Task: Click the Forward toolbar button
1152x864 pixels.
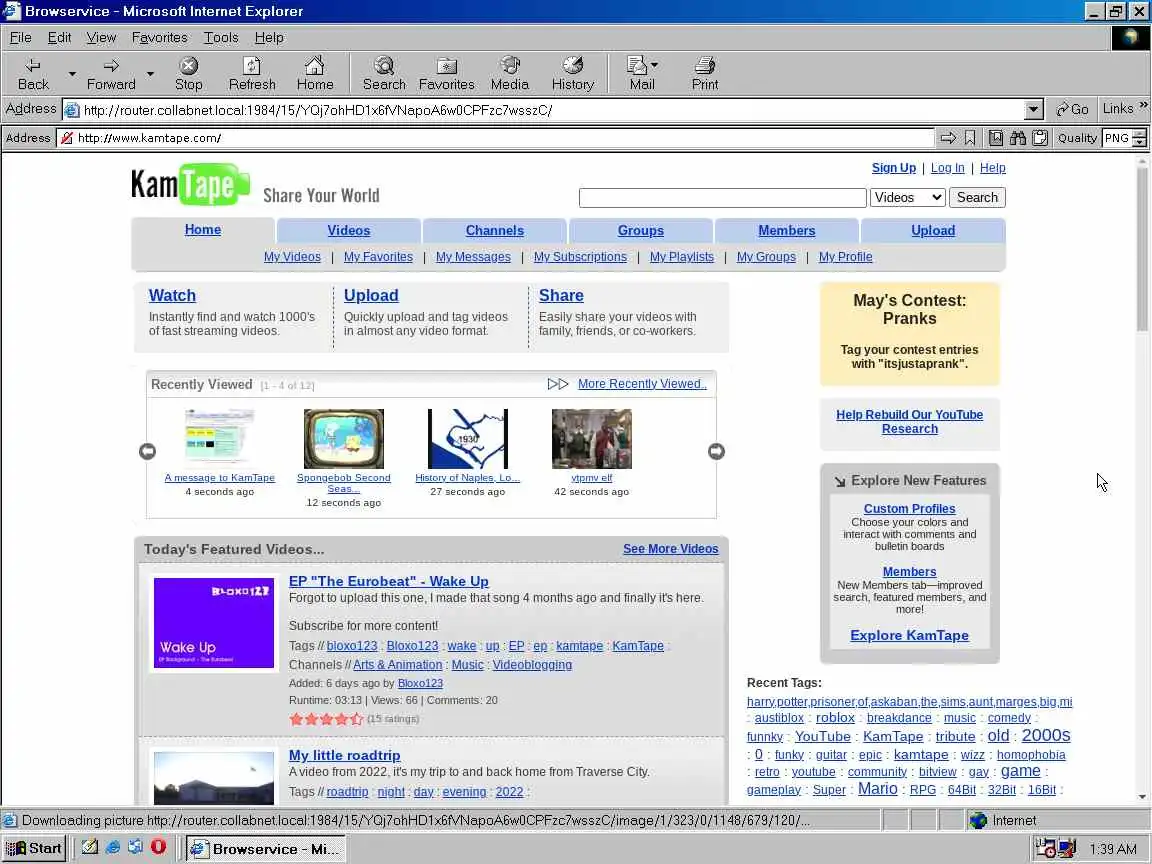Action: click(x=111, y=73)
